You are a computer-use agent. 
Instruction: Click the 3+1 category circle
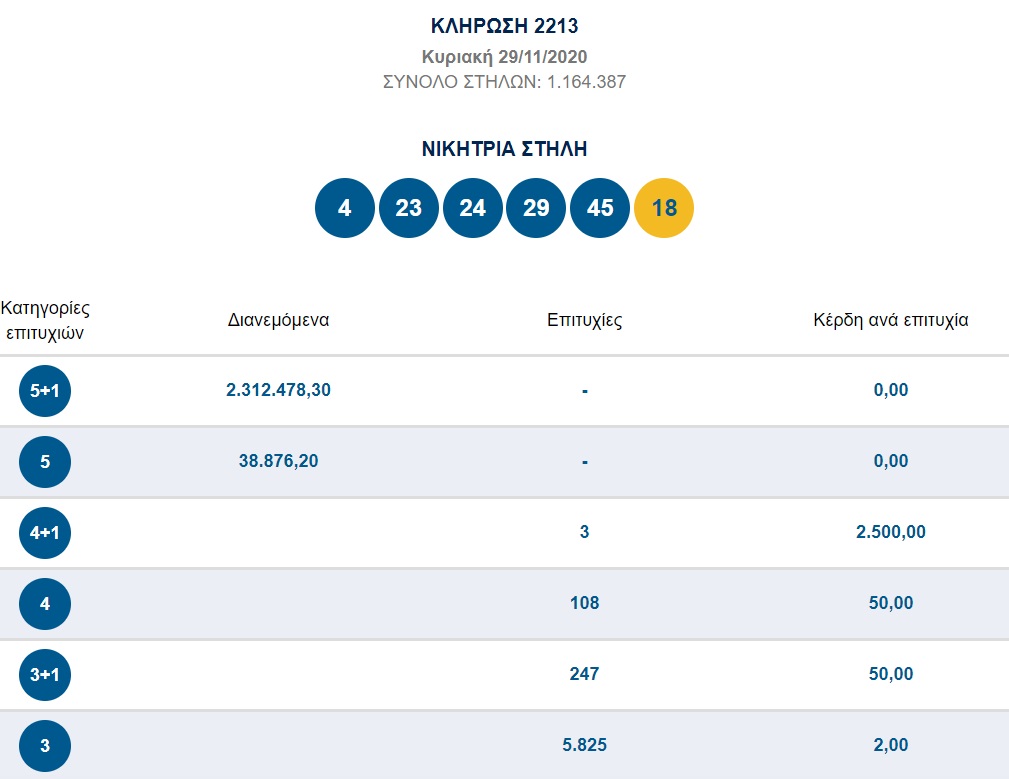(45, 675)
